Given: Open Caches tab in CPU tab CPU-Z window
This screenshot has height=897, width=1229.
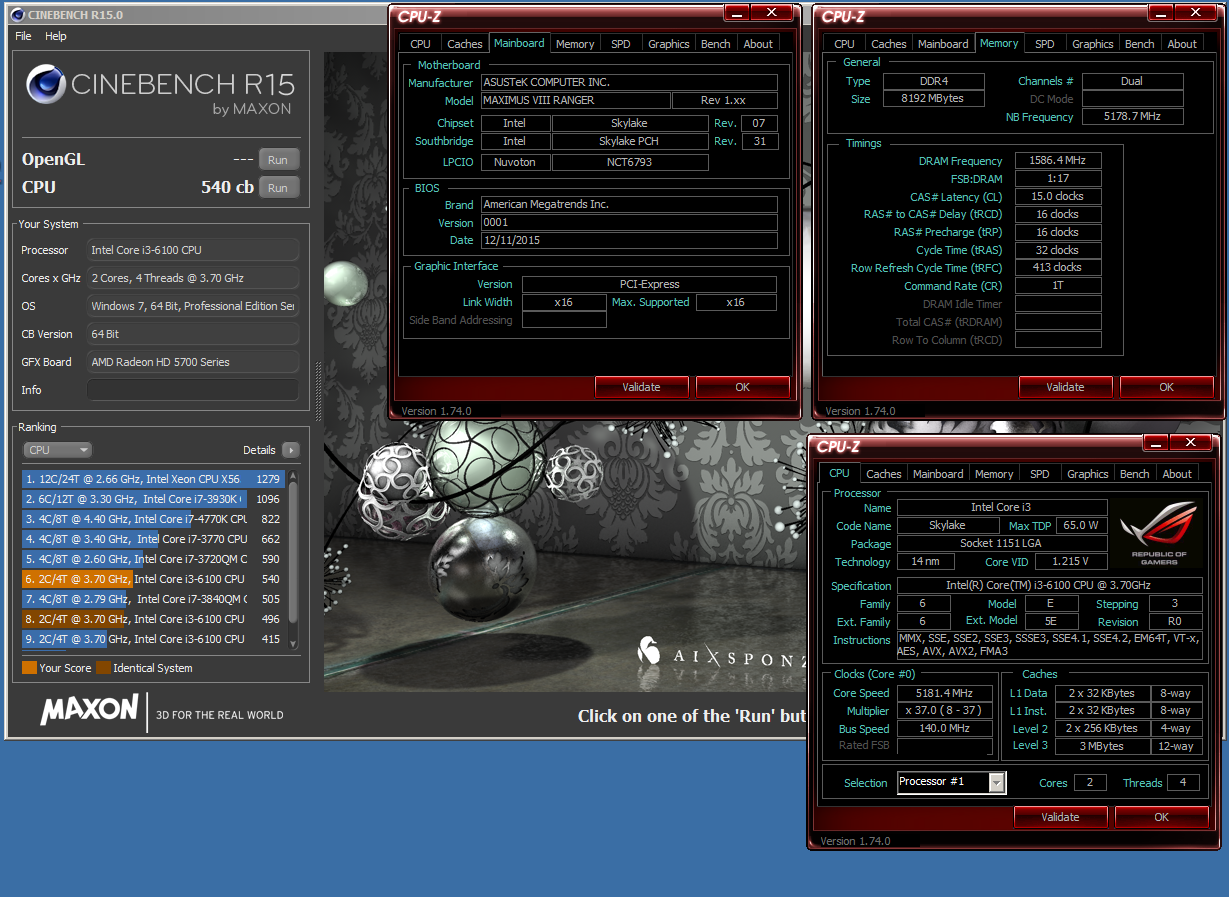Looking at the screenshot, I should click(x=884, y=474).
